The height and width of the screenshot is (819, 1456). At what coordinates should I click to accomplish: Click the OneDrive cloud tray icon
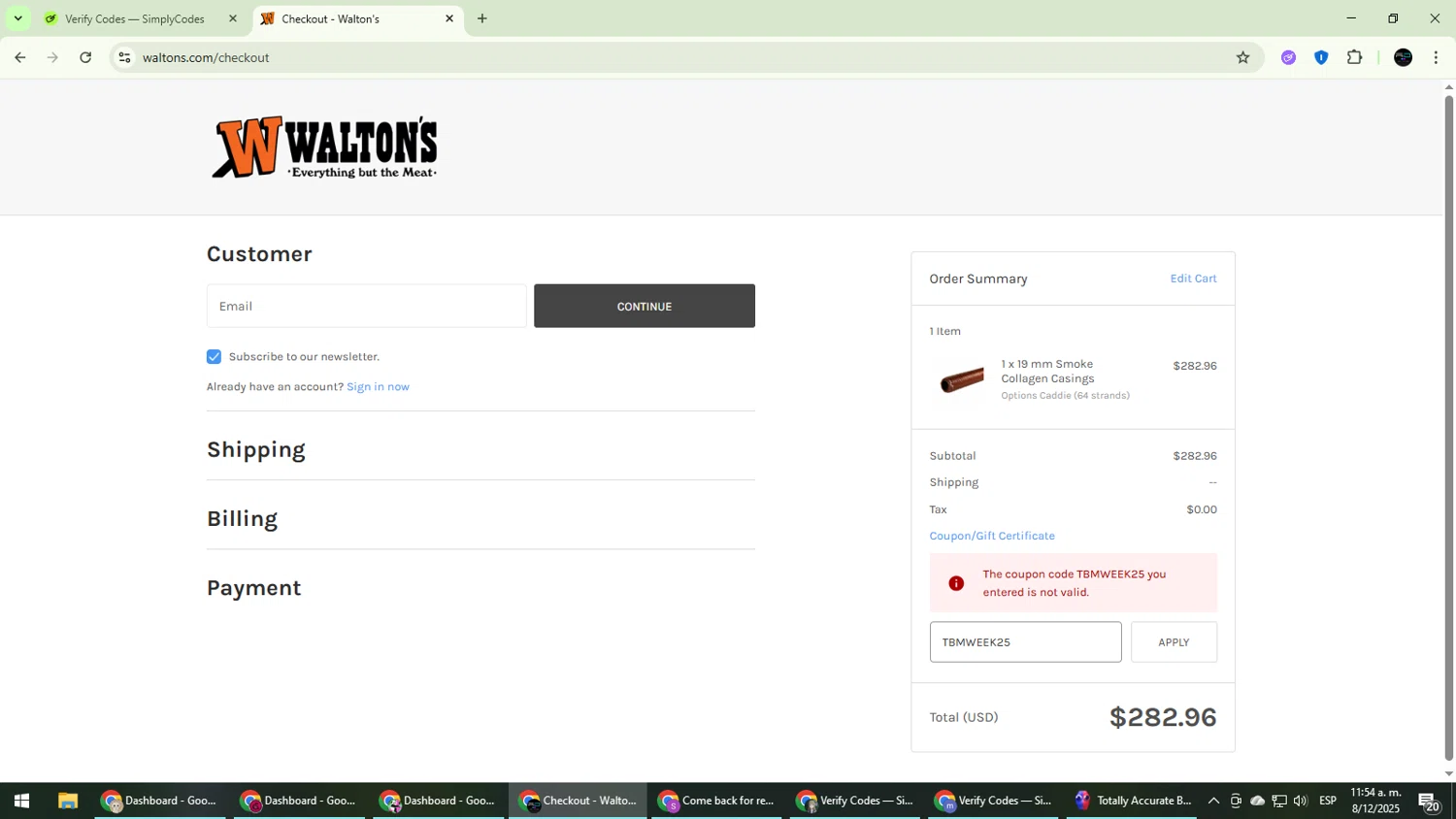click(x=1257, y=801)
